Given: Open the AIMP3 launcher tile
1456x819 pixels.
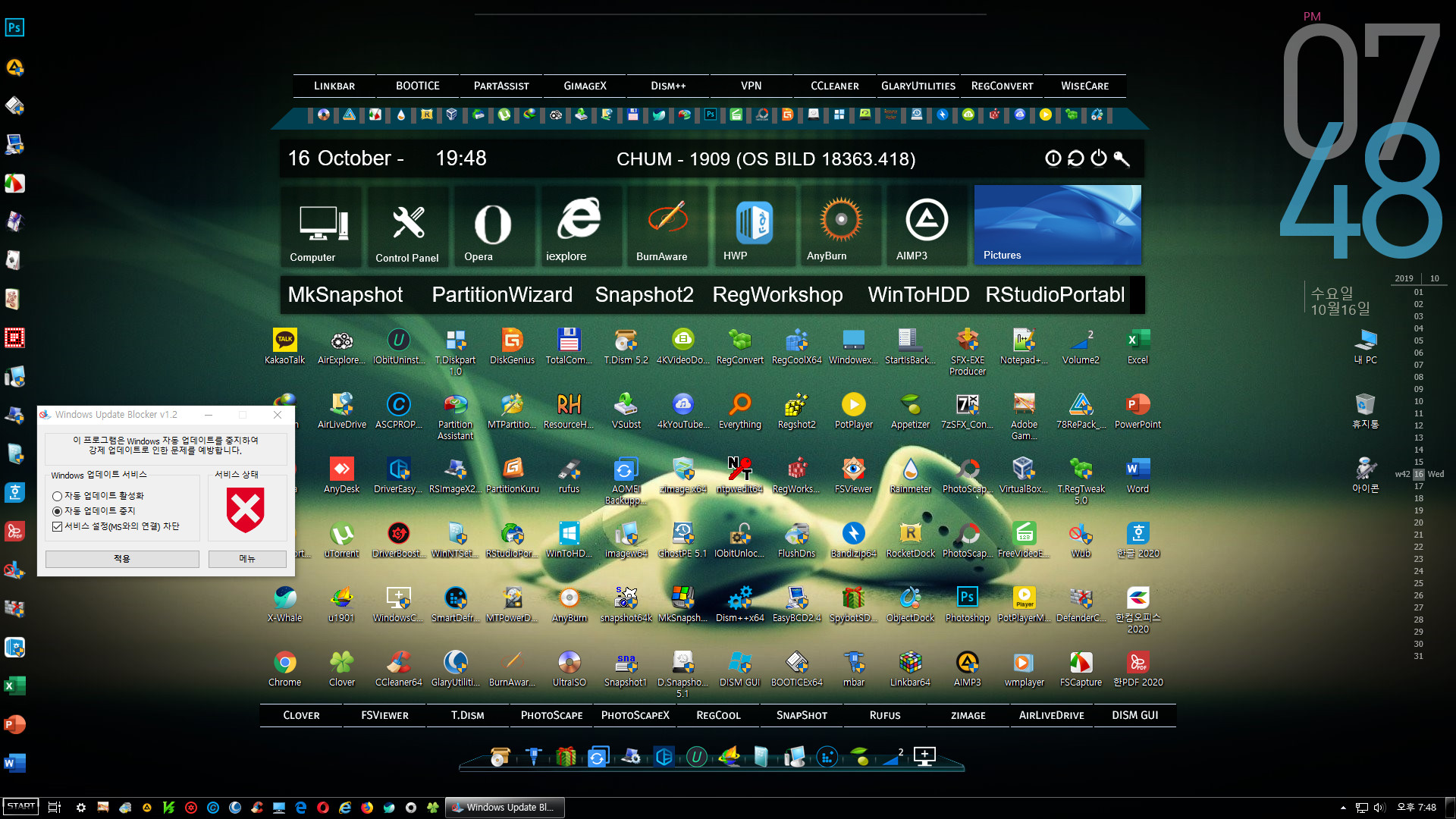Looking at the screenshot, I should [925, 226].
